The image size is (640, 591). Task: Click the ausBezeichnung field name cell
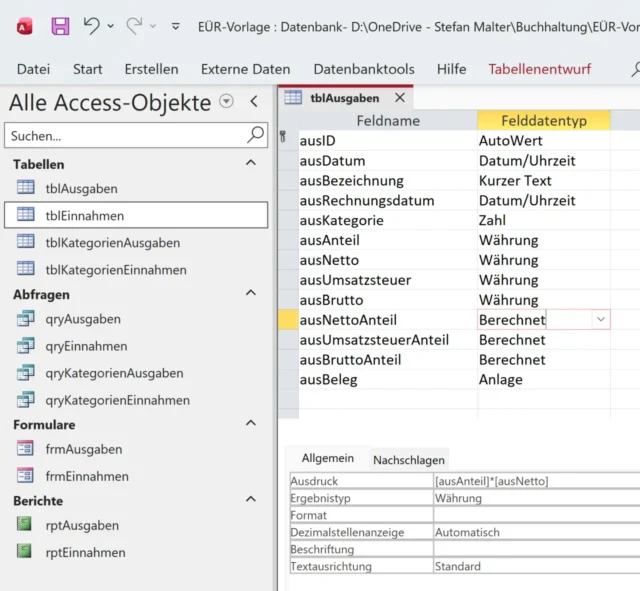tap(388, 180)
